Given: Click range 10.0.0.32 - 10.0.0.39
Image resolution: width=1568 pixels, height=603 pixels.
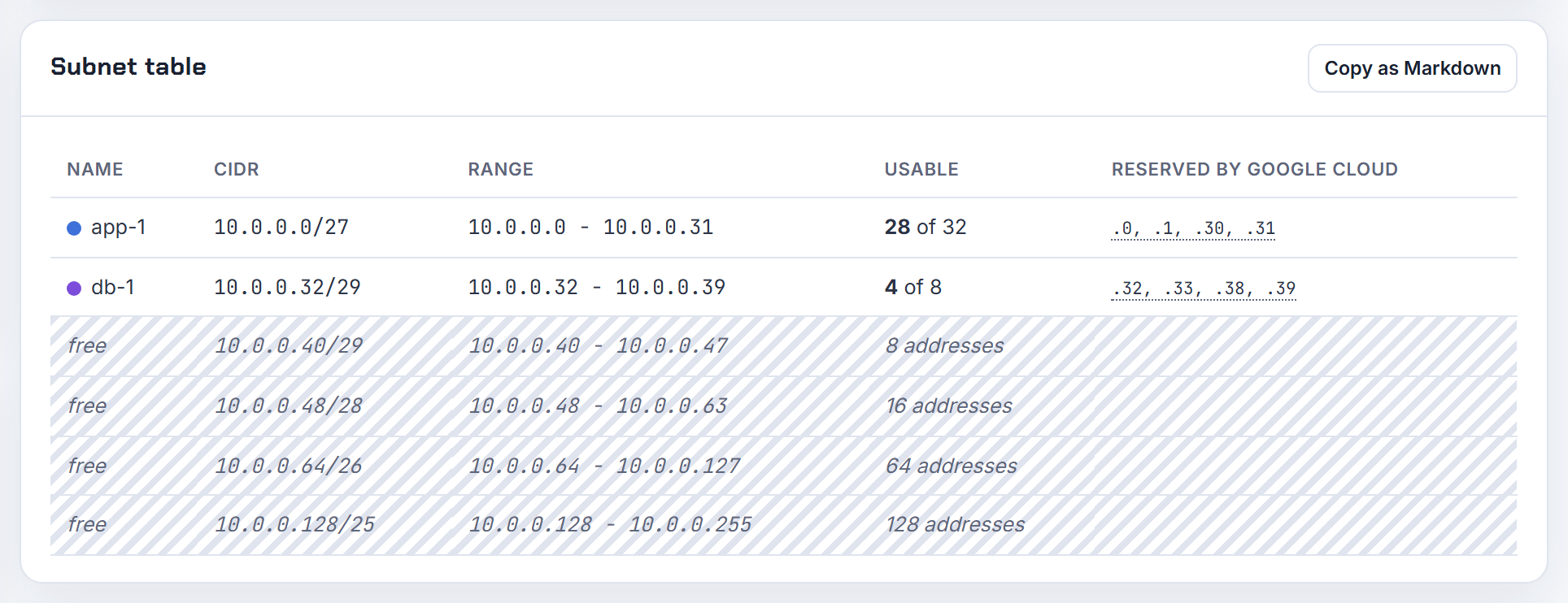Looking at the screenshot, I should pyautogui.click(x=597, y=288).
